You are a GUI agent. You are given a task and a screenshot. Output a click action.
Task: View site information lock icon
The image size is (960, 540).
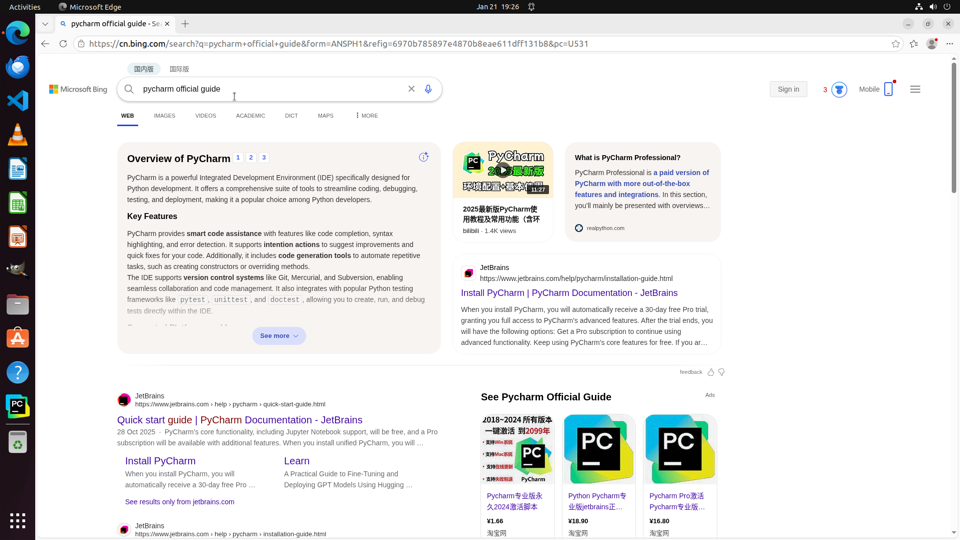click(x=81, y=43)
